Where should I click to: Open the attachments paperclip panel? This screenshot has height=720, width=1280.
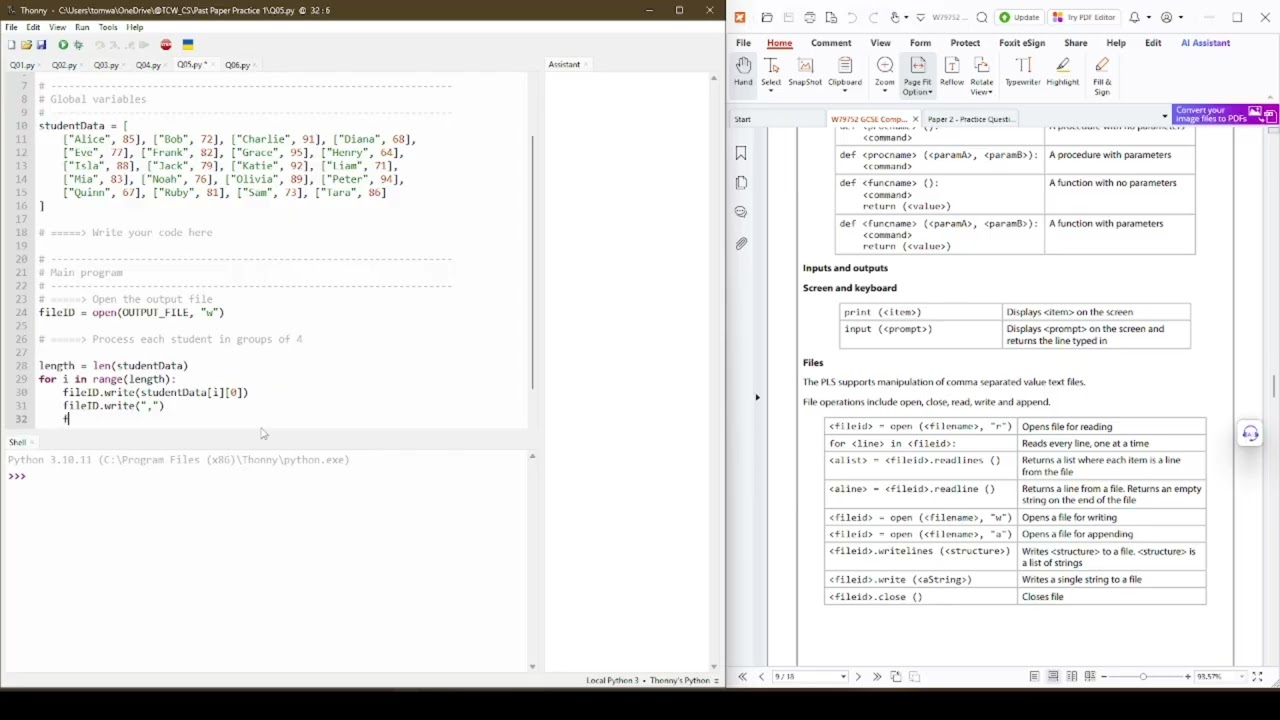tap(741, 243)
